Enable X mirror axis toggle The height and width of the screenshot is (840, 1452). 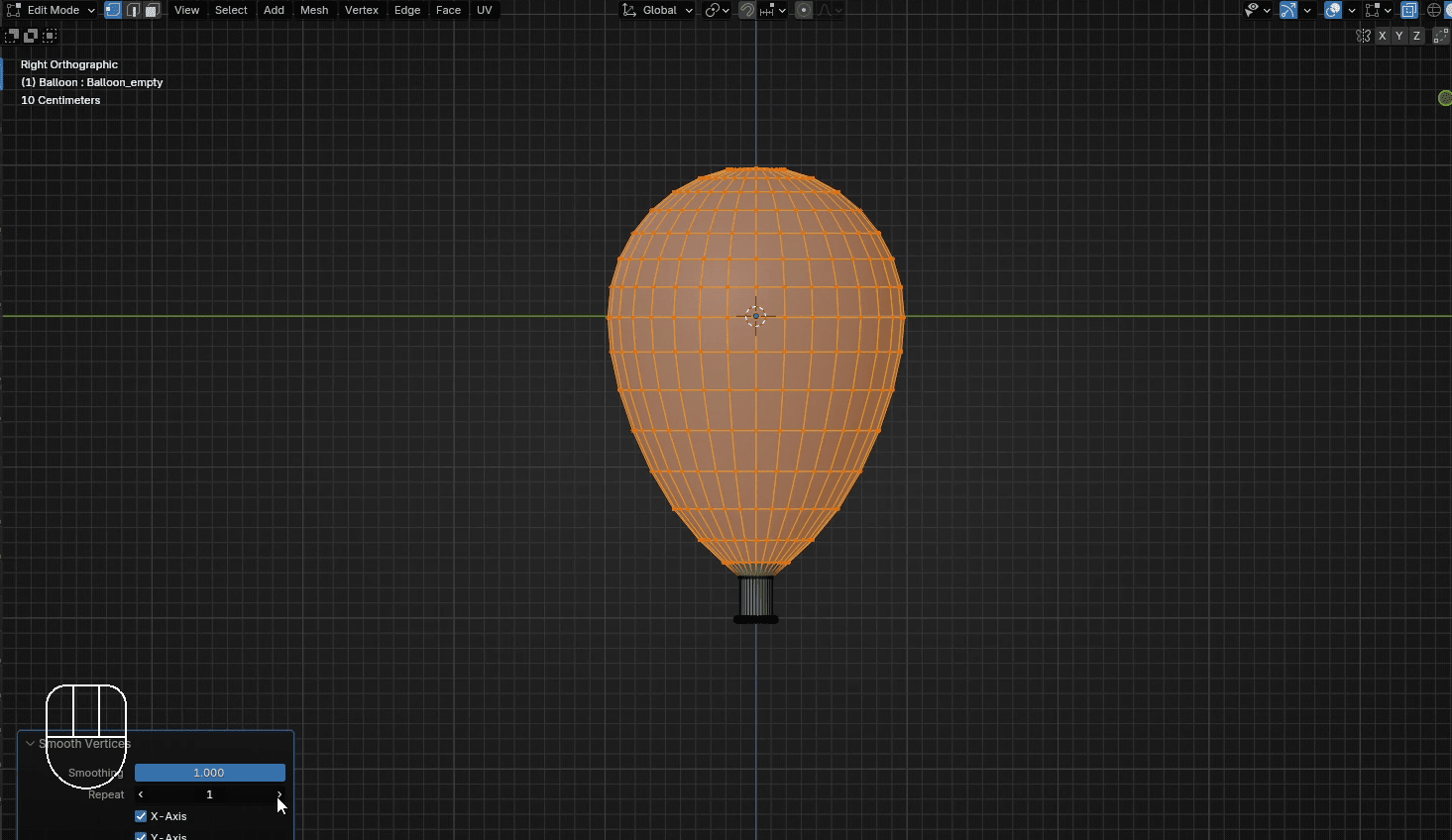(x=1383, y=36)
